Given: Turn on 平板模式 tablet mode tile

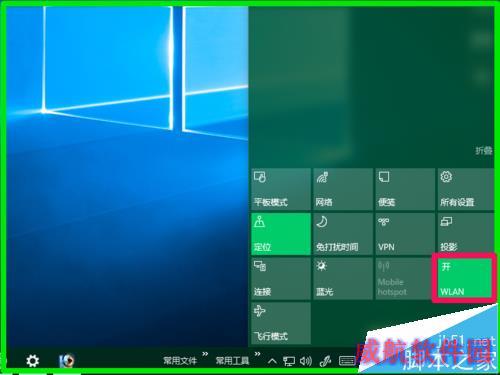Looking at the screenshot, I should click(x=281, y=189).
